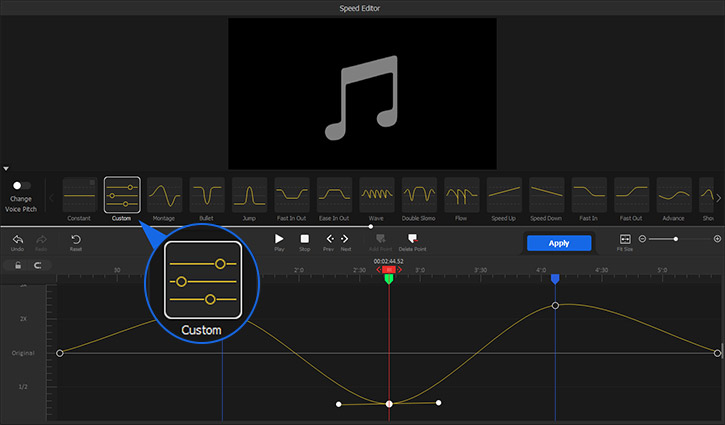This screenshot has height=425, width=725.
Task: Click the blue Apply button
Action: [x=559, y=243]
